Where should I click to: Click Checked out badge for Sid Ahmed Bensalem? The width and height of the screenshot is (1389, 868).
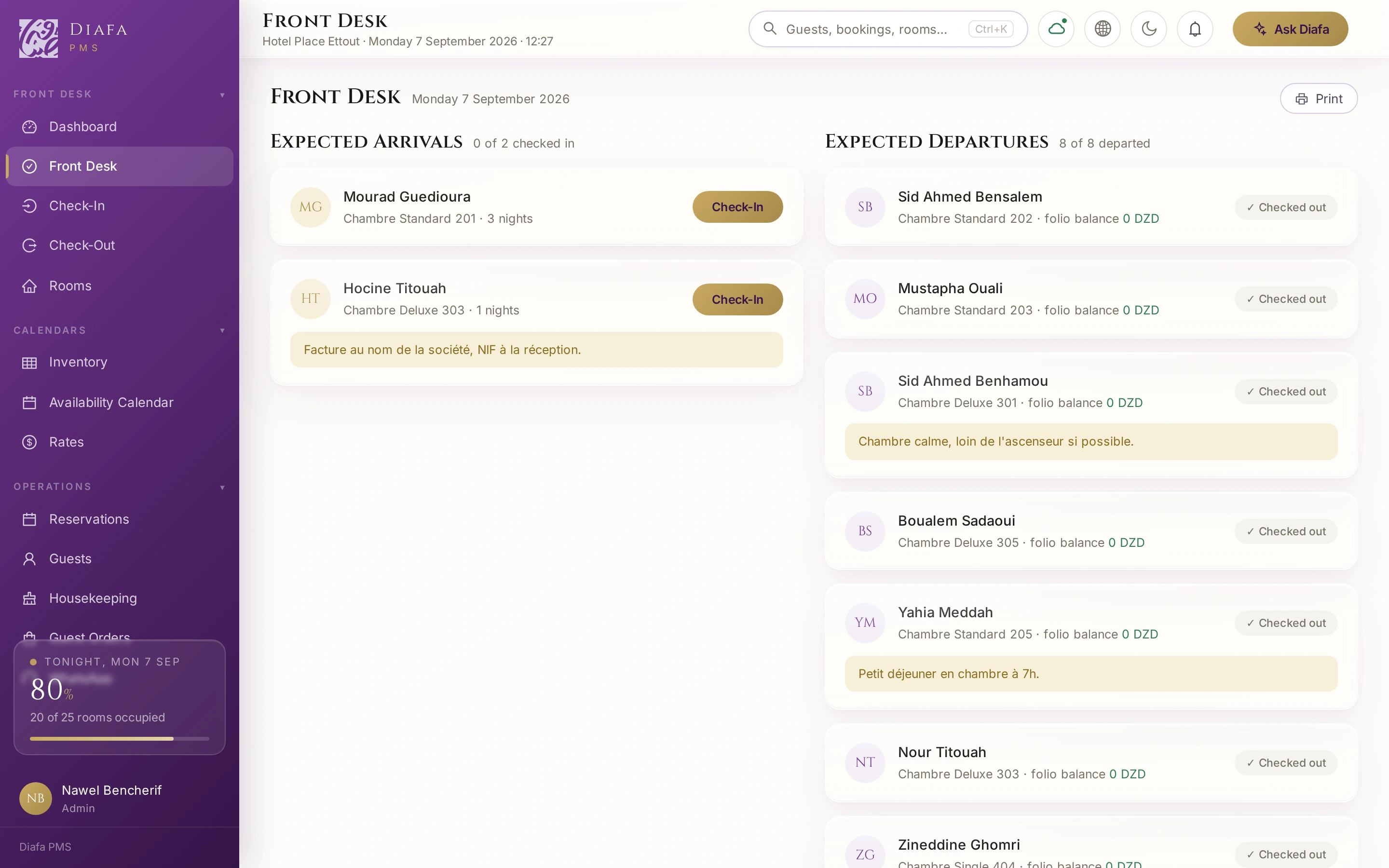[1286, 208]
